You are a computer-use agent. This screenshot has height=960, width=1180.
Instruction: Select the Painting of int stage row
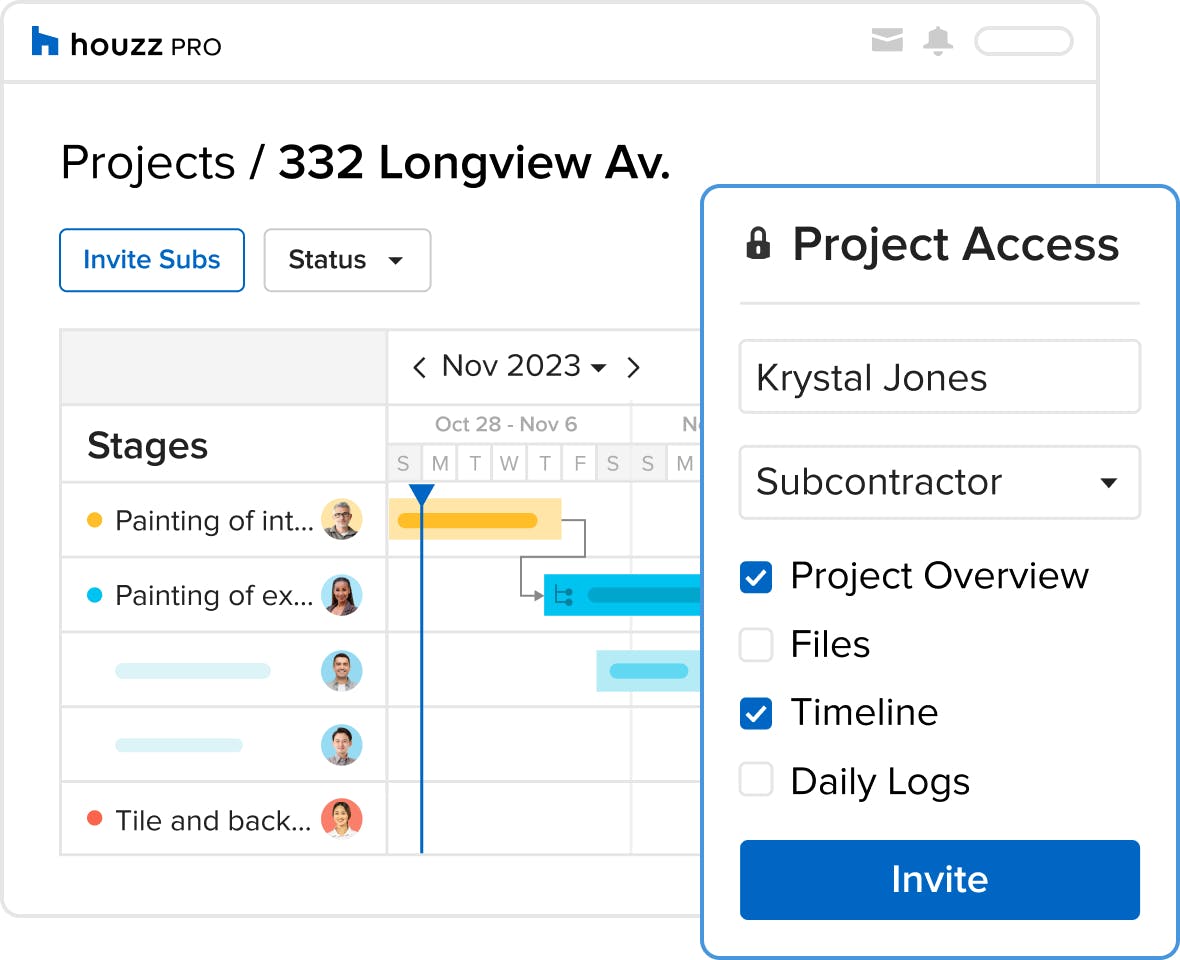click(213, 521)
